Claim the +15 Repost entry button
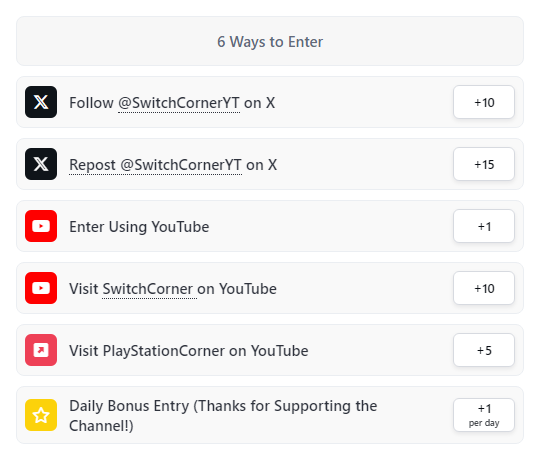540x454 pixels. point(484,164)
